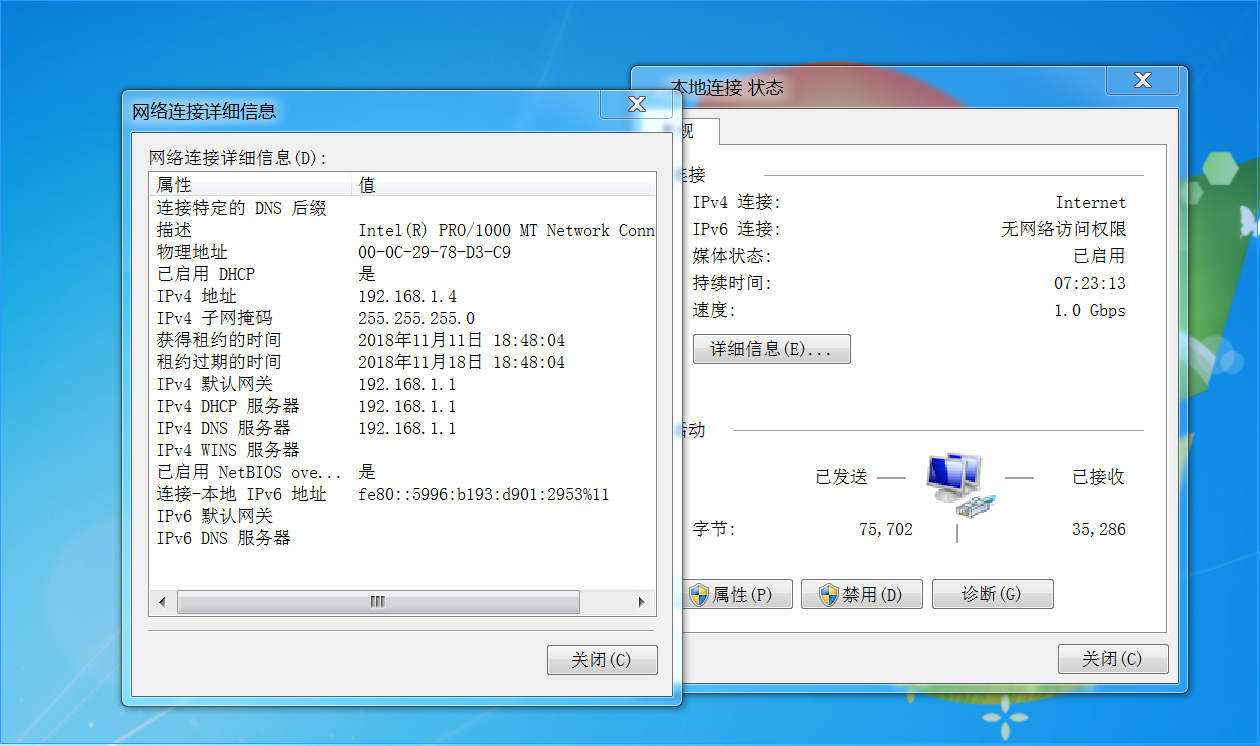Close 本地连接 状态 window via X button
This screenshot has width=1260, height=746.
pos(1142,80)
